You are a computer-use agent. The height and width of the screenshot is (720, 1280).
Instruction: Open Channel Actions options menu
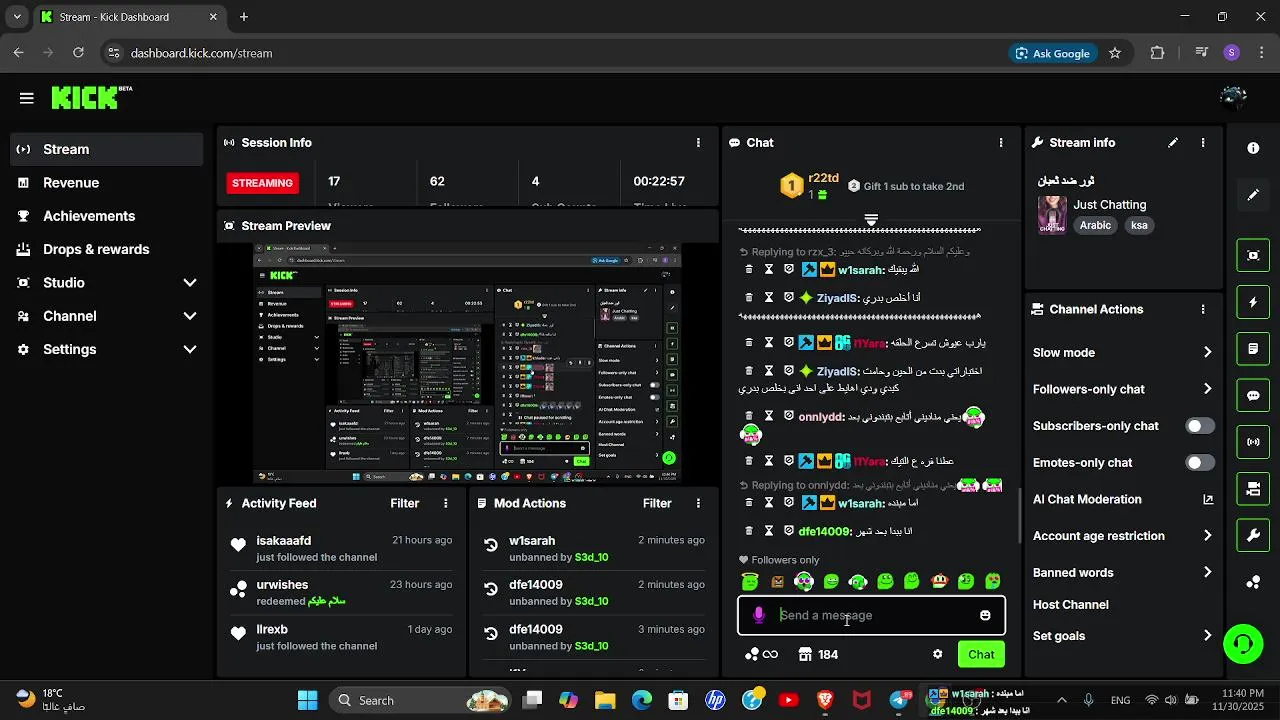pyautogui.click(x=1203, y=310)
